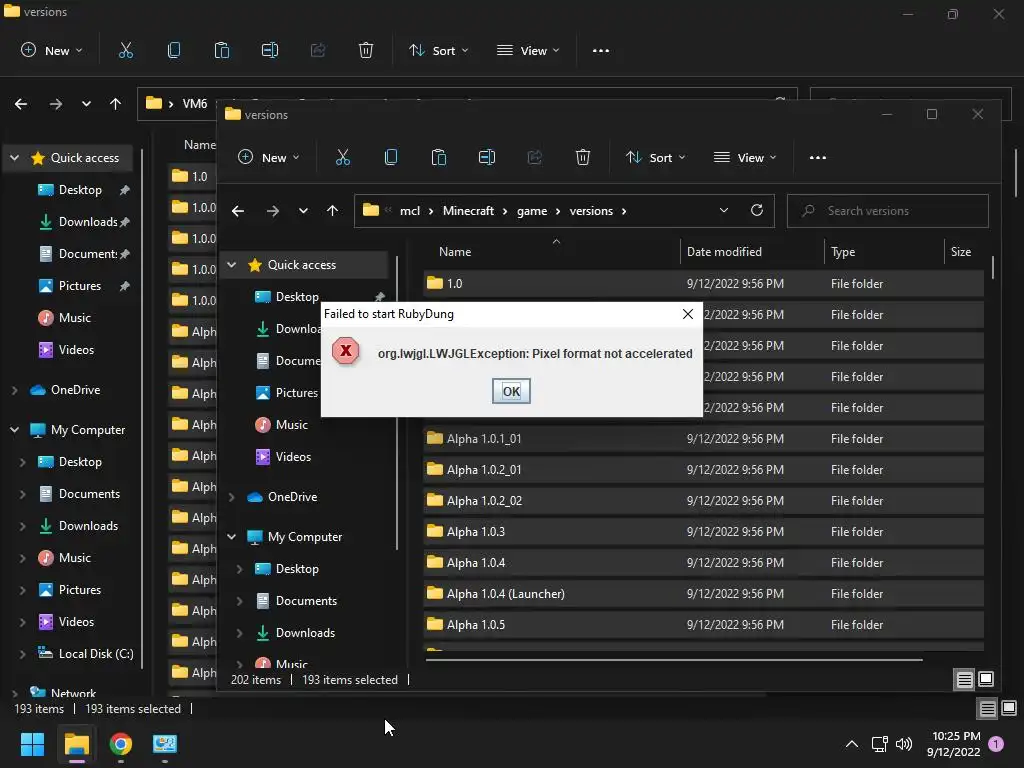Open the See more ellipsis in front window
Viewport: 1024px width, 768px height.
tap(818, 157)
